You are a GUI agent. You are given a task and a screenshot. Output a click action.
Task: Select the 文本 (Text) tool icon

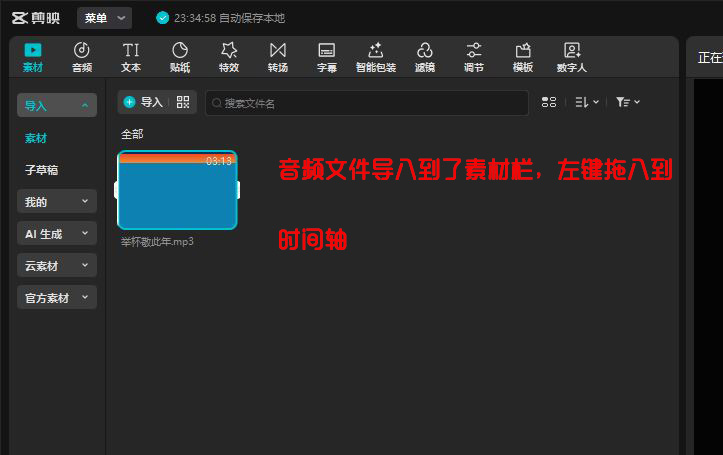(131, 56)
